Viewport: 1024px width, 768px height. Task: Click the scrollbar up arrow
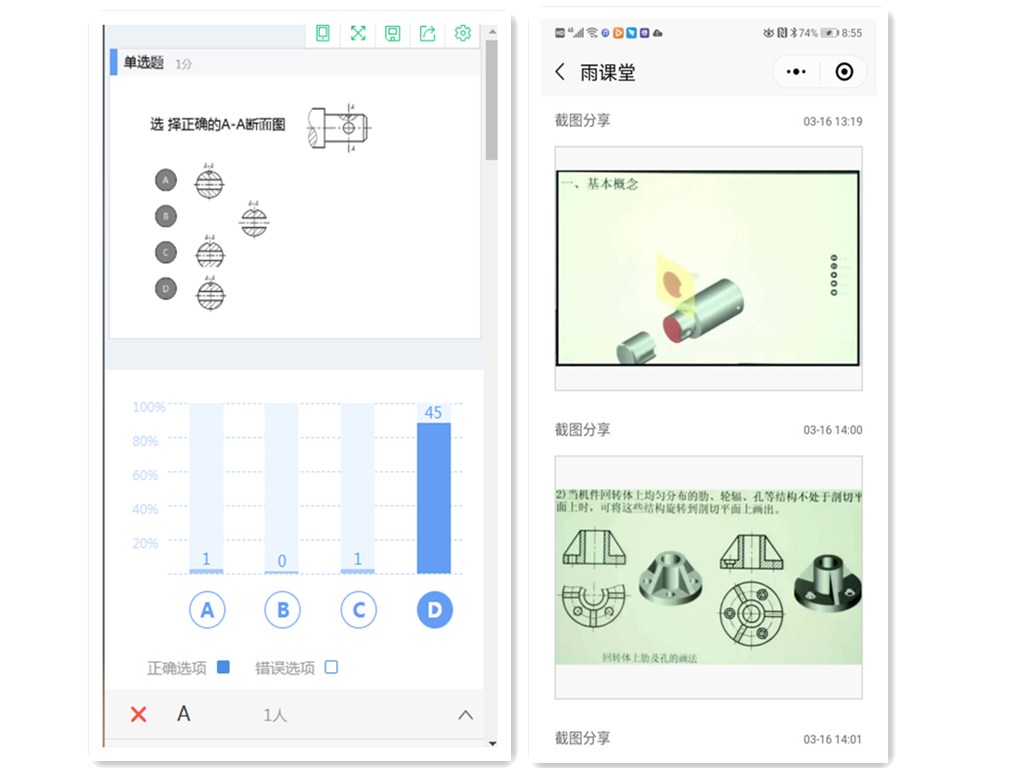pos(491,32)
